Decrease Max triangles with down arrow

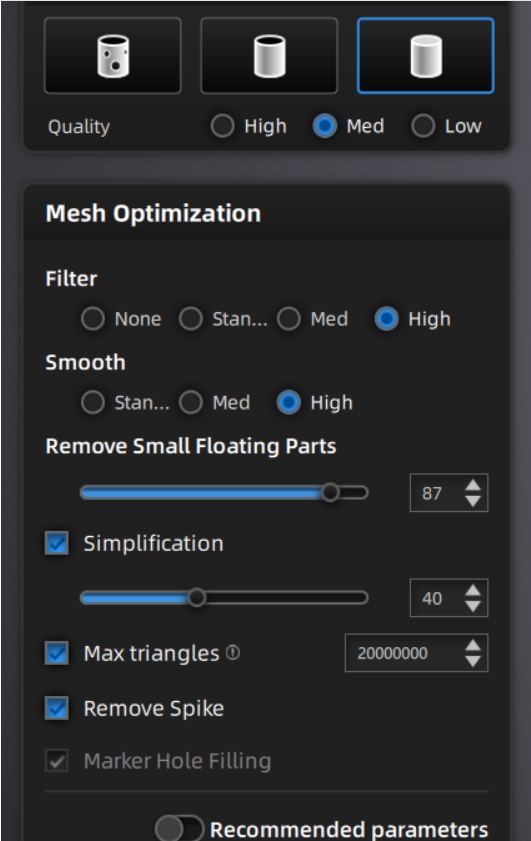473,661
